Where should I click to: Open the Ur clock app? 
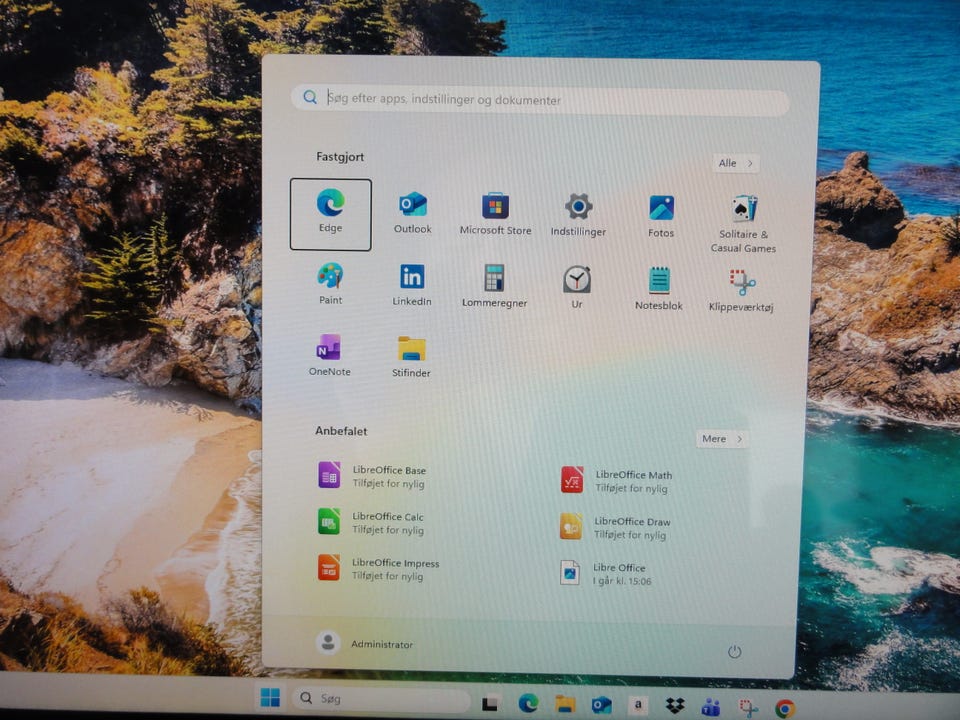tap(577, 286)
